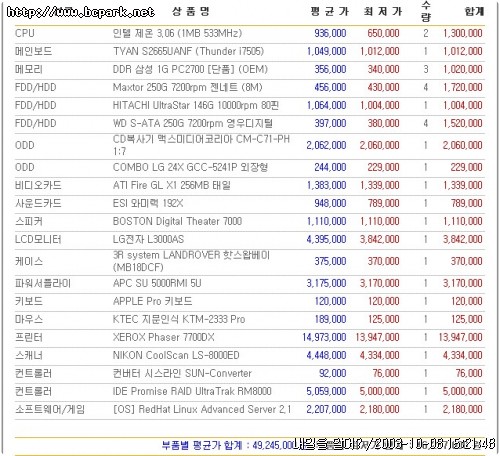Select product HITACHI UltraStar 146G 10000rpm
Viewport: 500px width, 456px height.
(196, 105)
